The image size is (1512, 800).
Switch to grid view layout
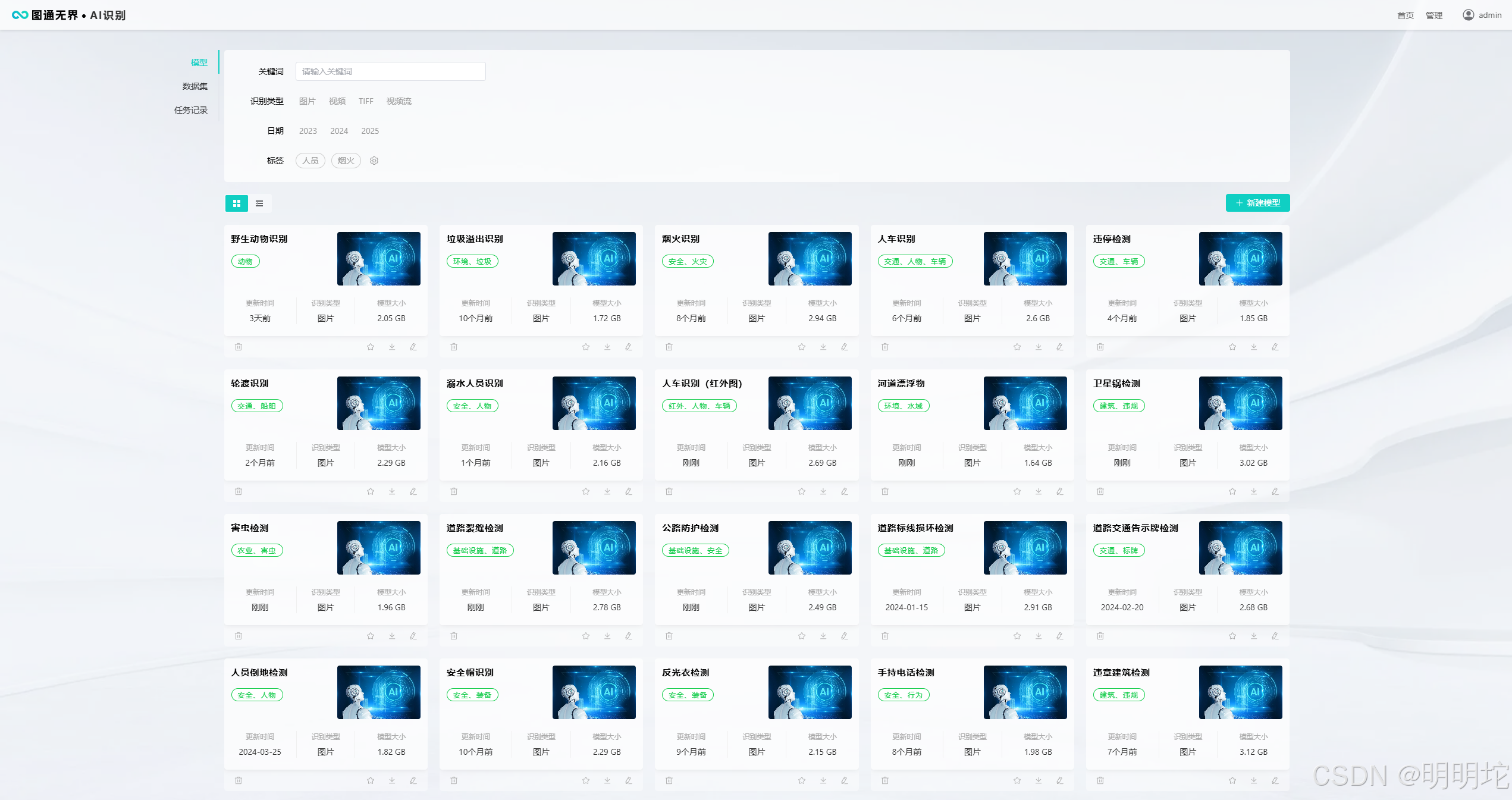pyautogui.click(x=237, y=203)
